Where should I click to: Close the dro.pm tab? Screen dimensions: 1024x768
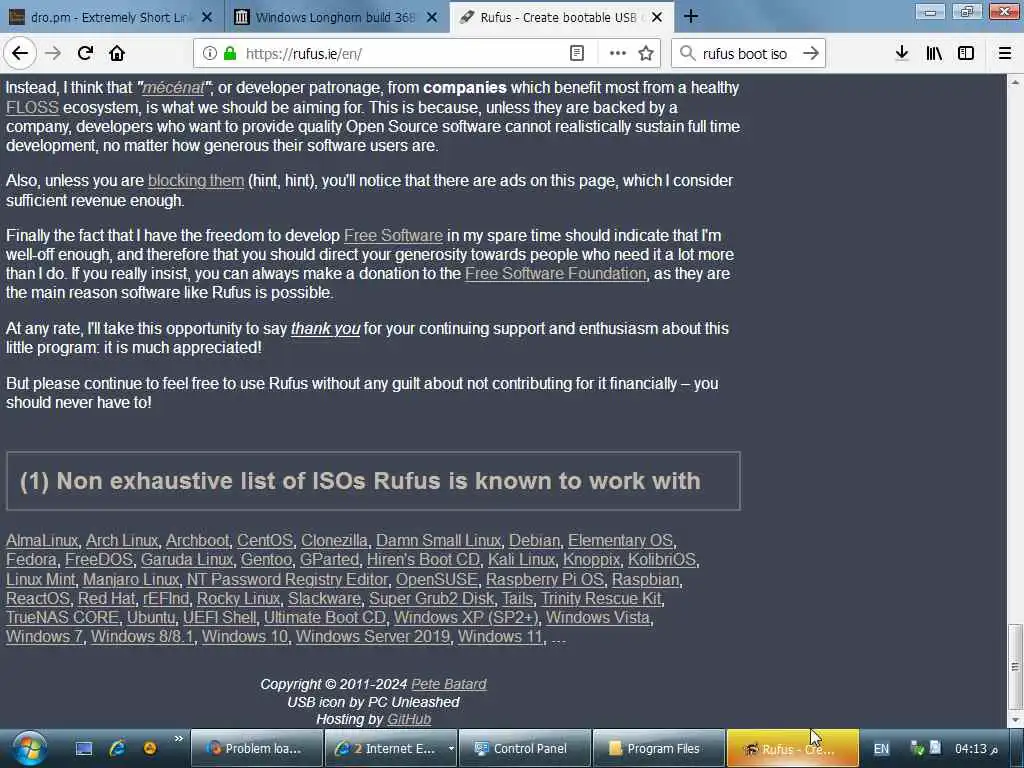pos(207,18)
